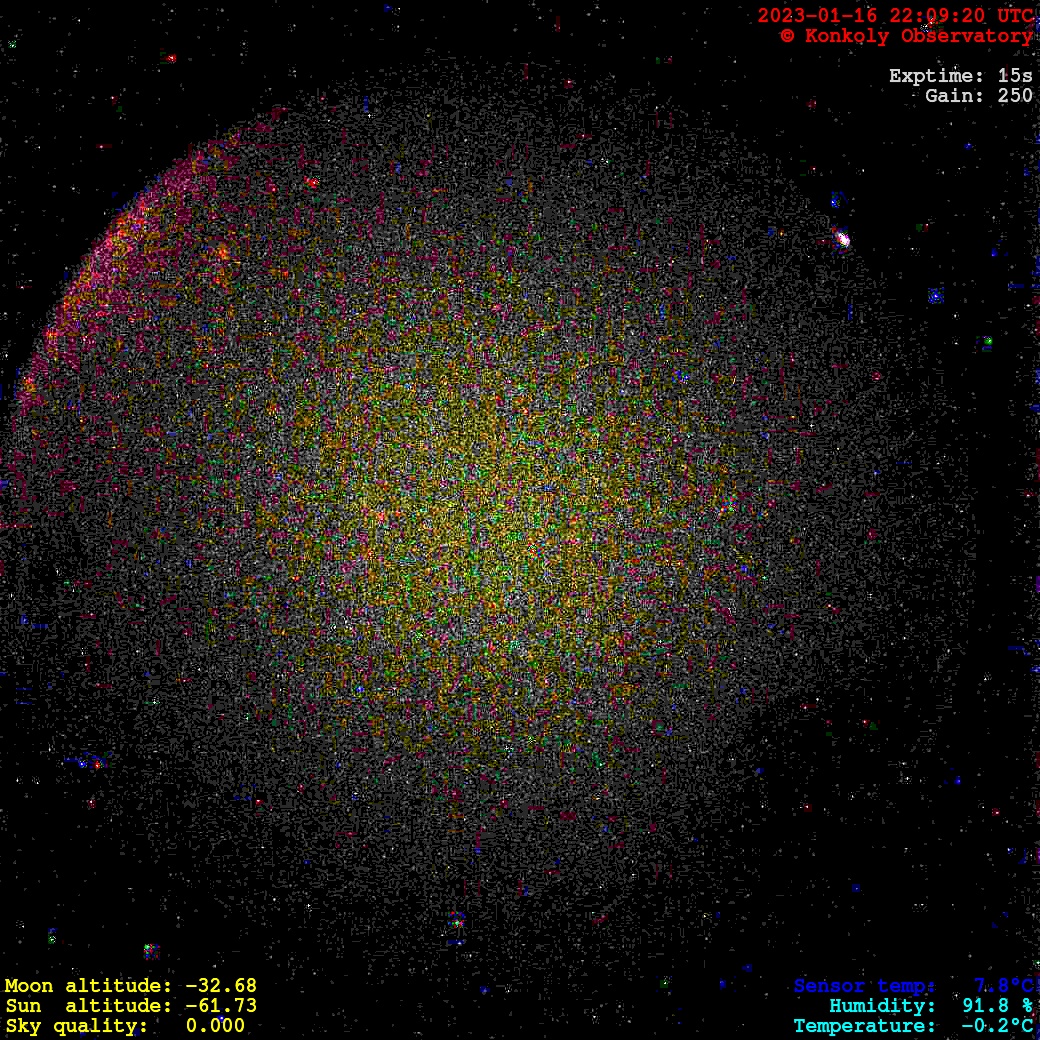This screenshot has height=1040, width=1040.
Task: Click the multicolored spot at bottom center
Action: (x=456, y=920)
